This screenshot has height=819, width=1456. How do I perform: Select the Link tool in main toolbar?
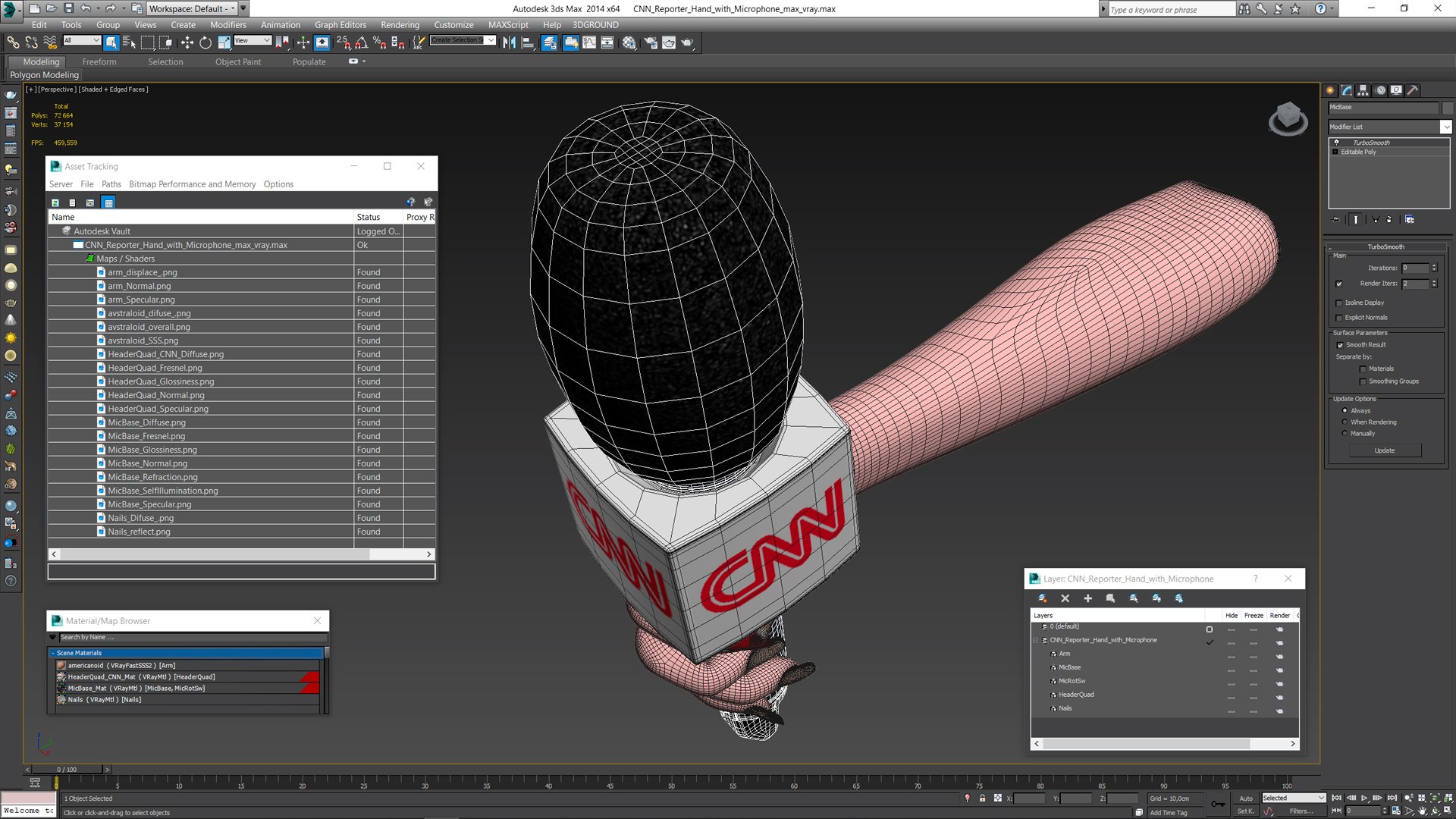13,42
